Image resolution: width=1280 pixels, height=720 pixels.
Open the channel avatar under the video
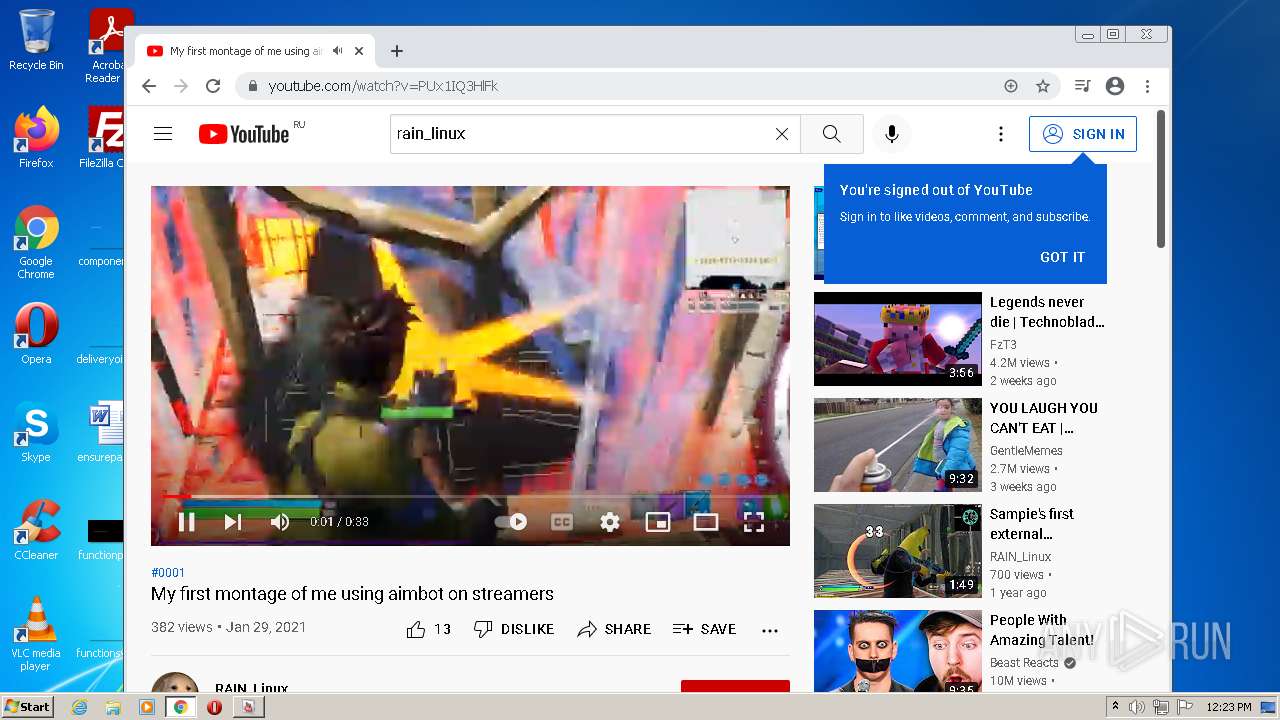click(x=175, y=682)
